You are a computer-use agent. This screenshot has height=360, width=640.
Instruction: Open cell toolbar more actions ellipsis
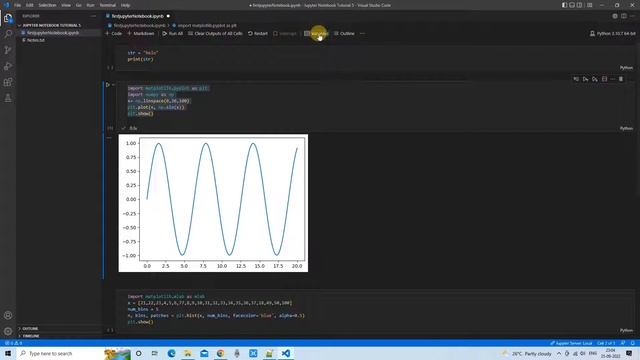(613, 79)
